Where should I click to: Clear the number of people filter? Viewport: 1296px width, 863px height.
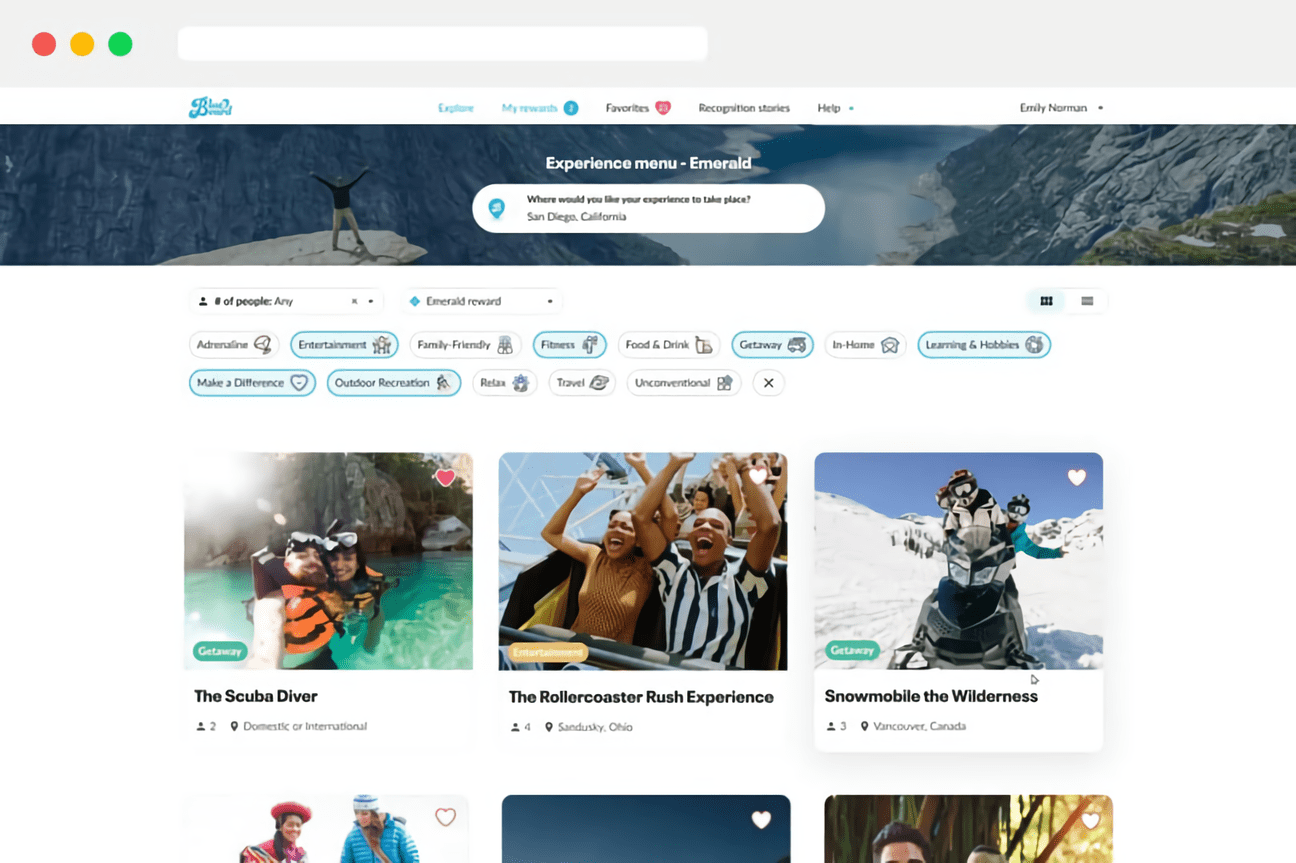354,301
